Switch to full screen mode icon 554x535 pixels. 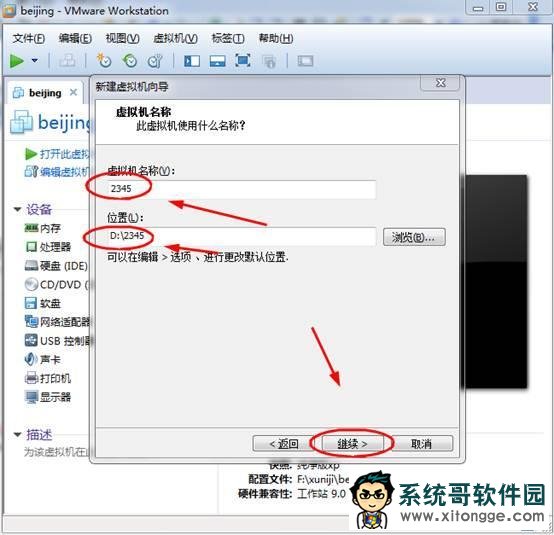243,60
